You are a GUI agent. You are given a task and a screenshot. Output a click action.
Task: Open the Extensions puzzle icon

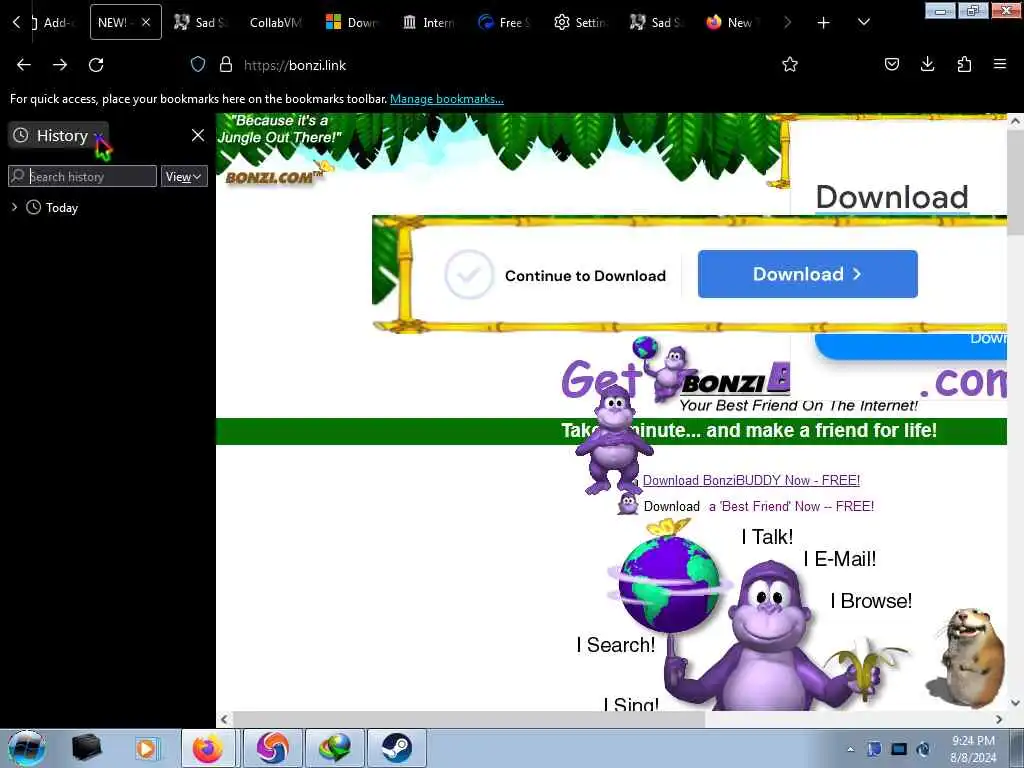click(964, 65)
